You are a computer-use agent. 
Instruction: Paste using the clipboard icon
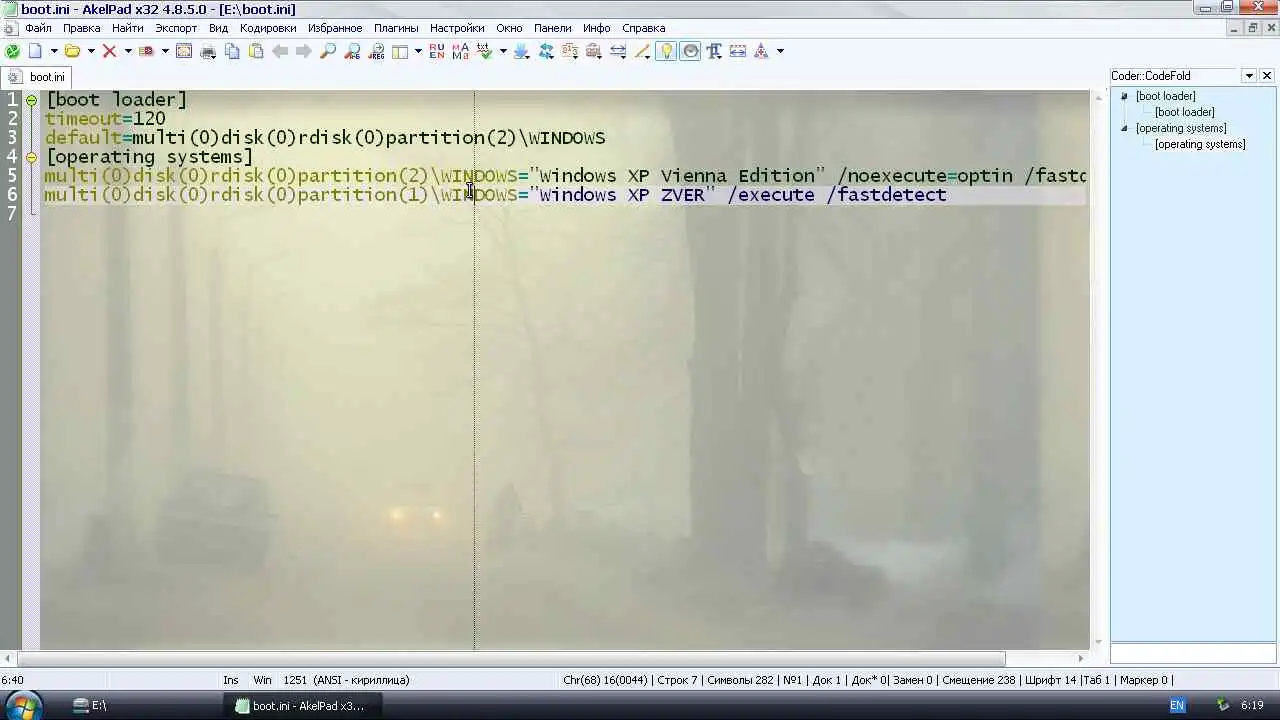[256, 51]
